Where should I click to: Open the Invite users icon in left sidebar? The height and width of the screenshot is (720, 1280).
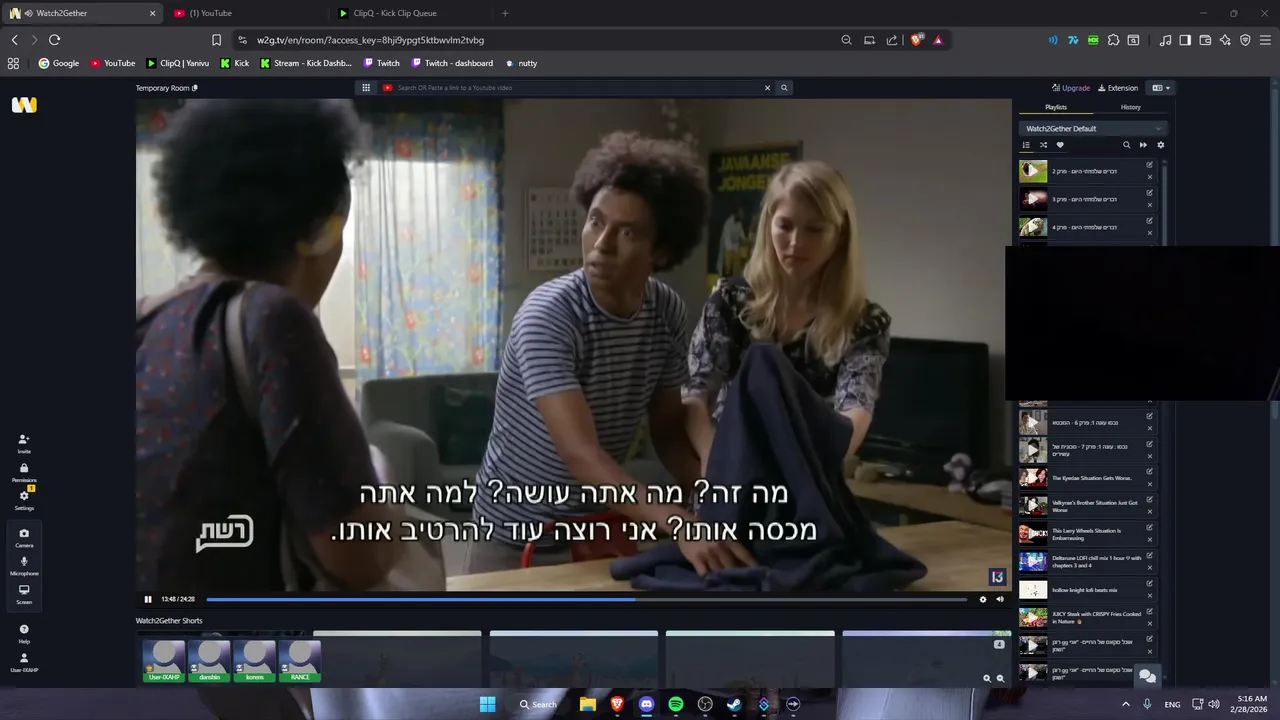tap(24, 440)
